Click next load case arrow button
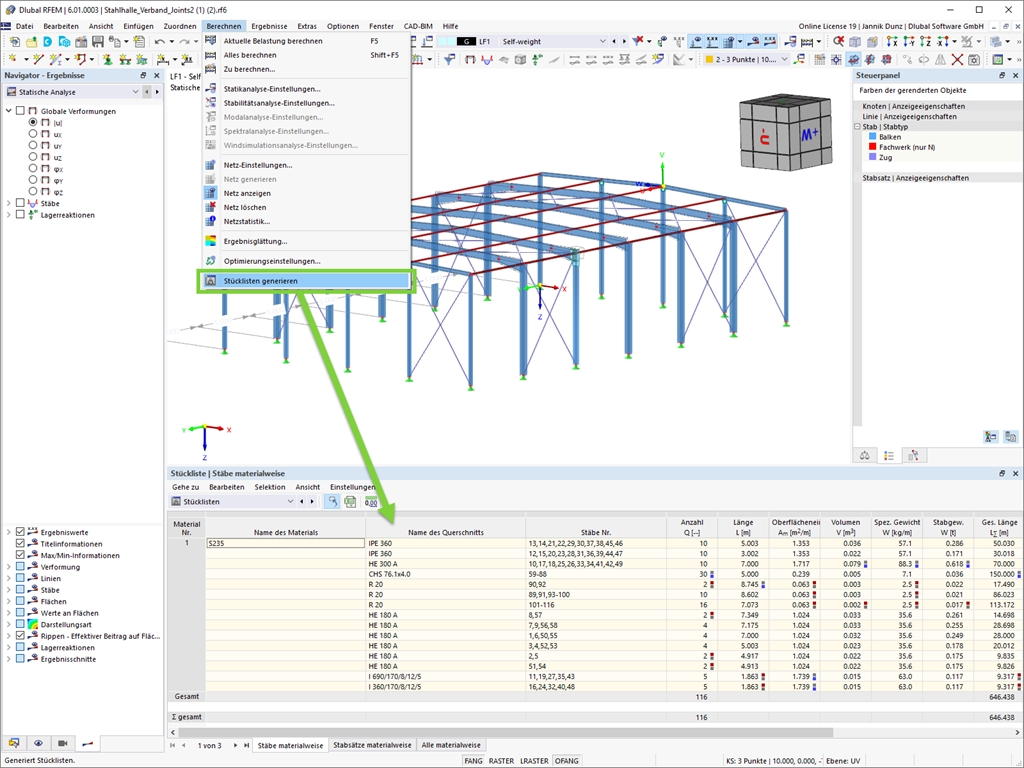The height and width of the screenshot is (768, 1024). (624, 41)
